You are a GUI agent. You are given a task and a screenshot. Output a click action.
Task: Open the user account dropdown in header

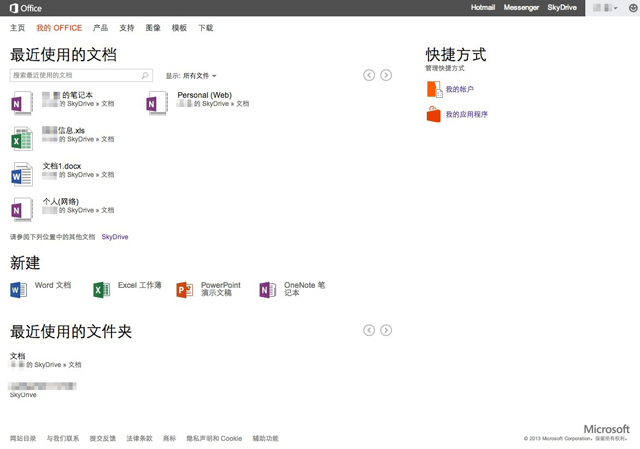point(606,8)
